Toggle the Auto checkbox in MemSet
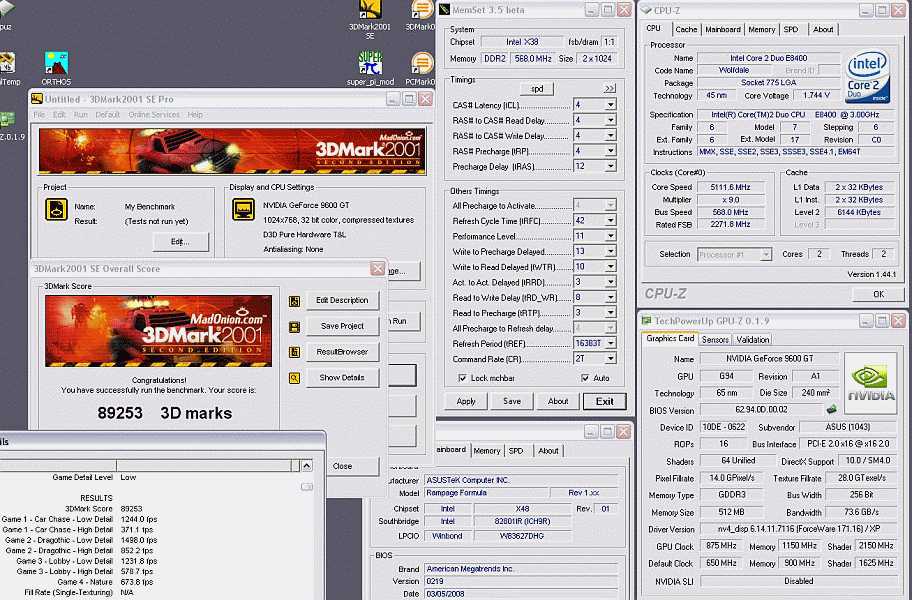 coord(585,378)
